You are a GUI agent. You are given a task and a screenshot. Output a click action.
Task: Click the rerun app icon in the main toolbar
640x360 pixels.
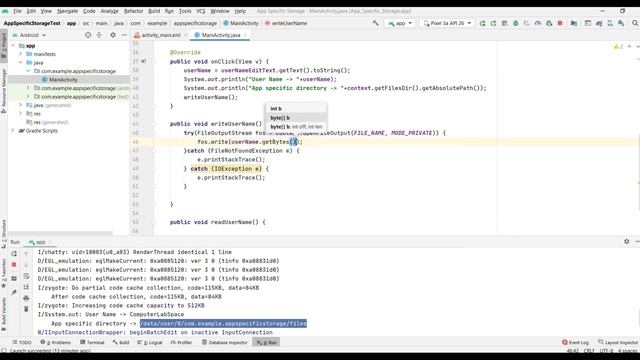click(x=482, y=23)
